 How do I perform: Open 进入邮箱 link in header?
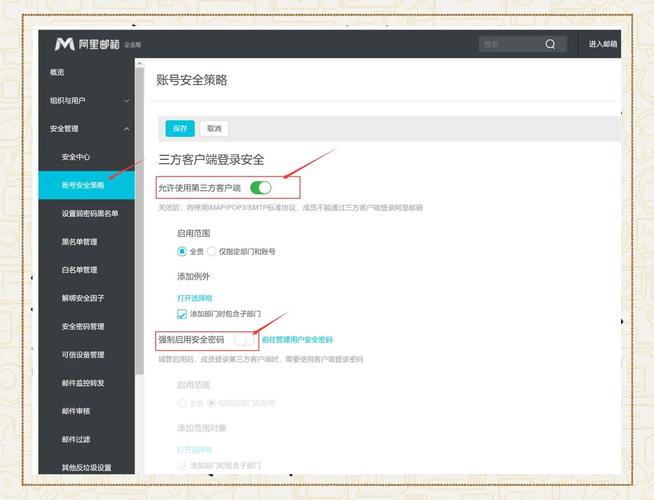tap(603, 44)
